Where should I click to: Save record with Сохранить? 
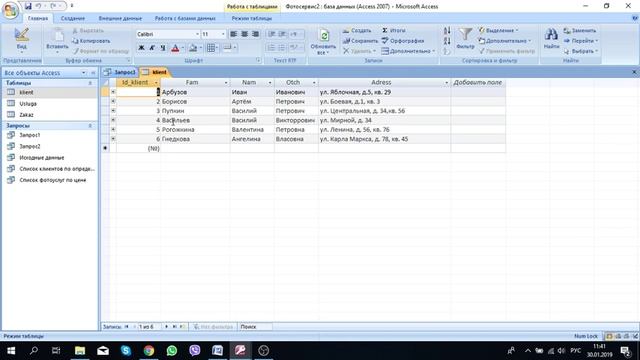(360, 41)
